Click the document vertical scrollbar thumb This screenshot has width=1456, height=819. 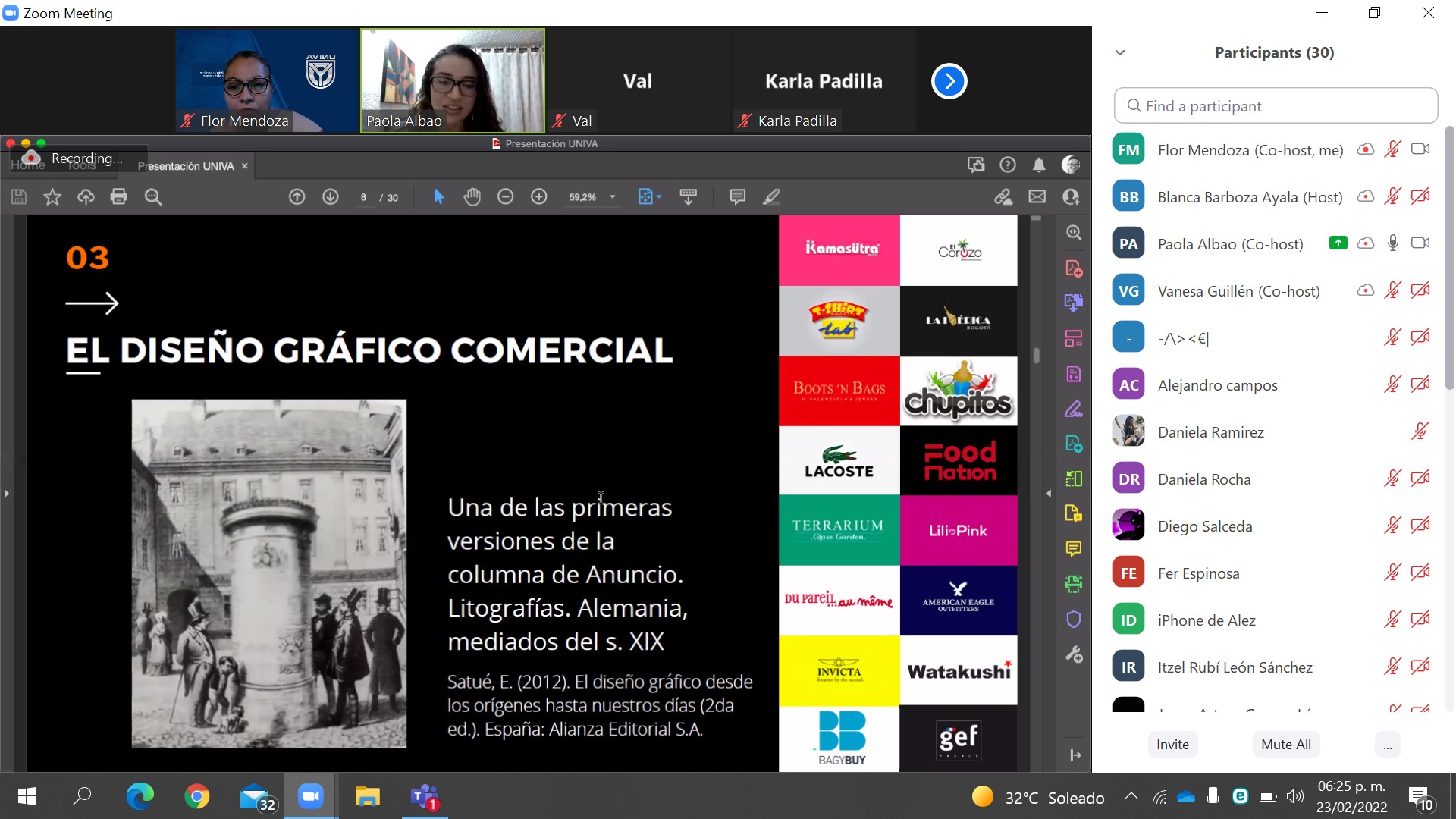(1036, 356)
